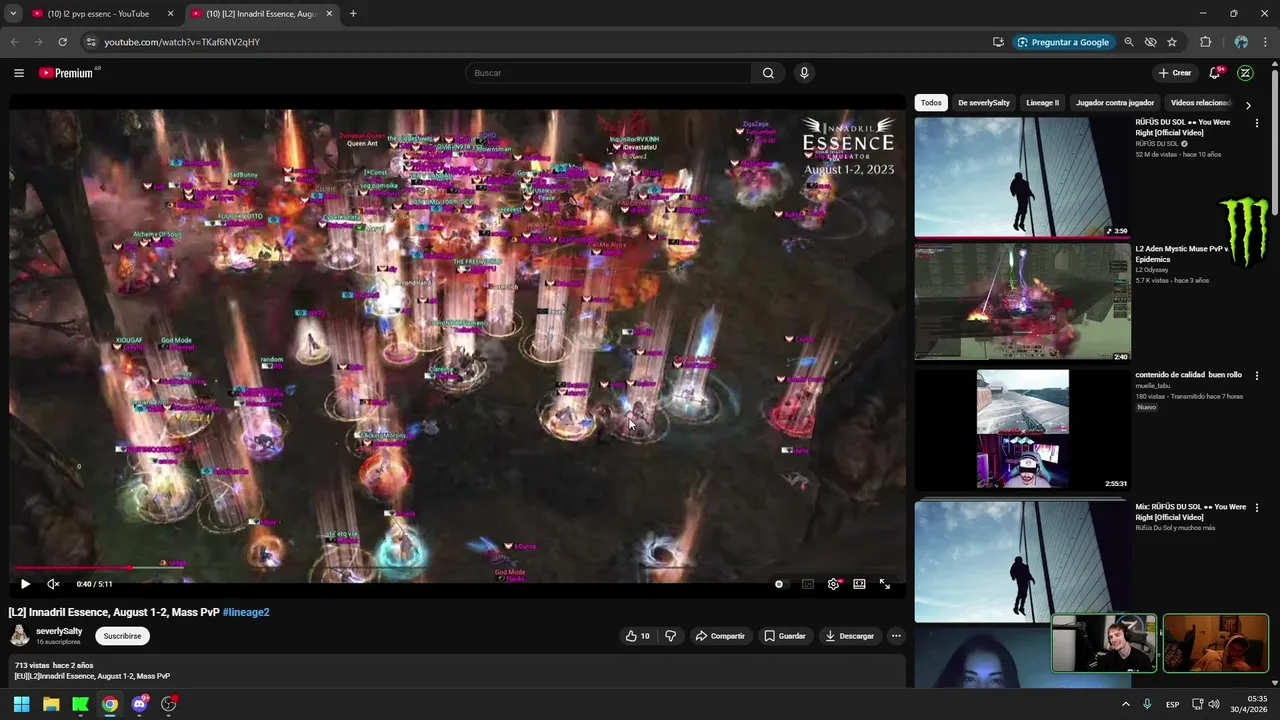This screenshot has height=720, width=1280.
Task: Unmute the video using the speaker icon
Action: [x=53, y=584]
